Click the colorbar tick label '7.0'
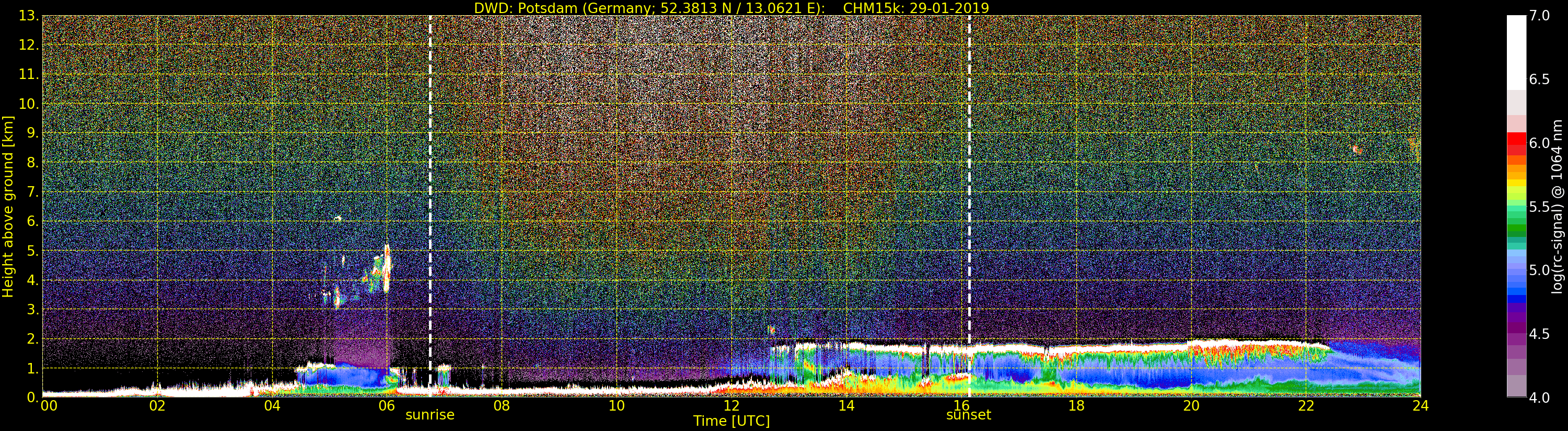 [x=1539, y=16]
